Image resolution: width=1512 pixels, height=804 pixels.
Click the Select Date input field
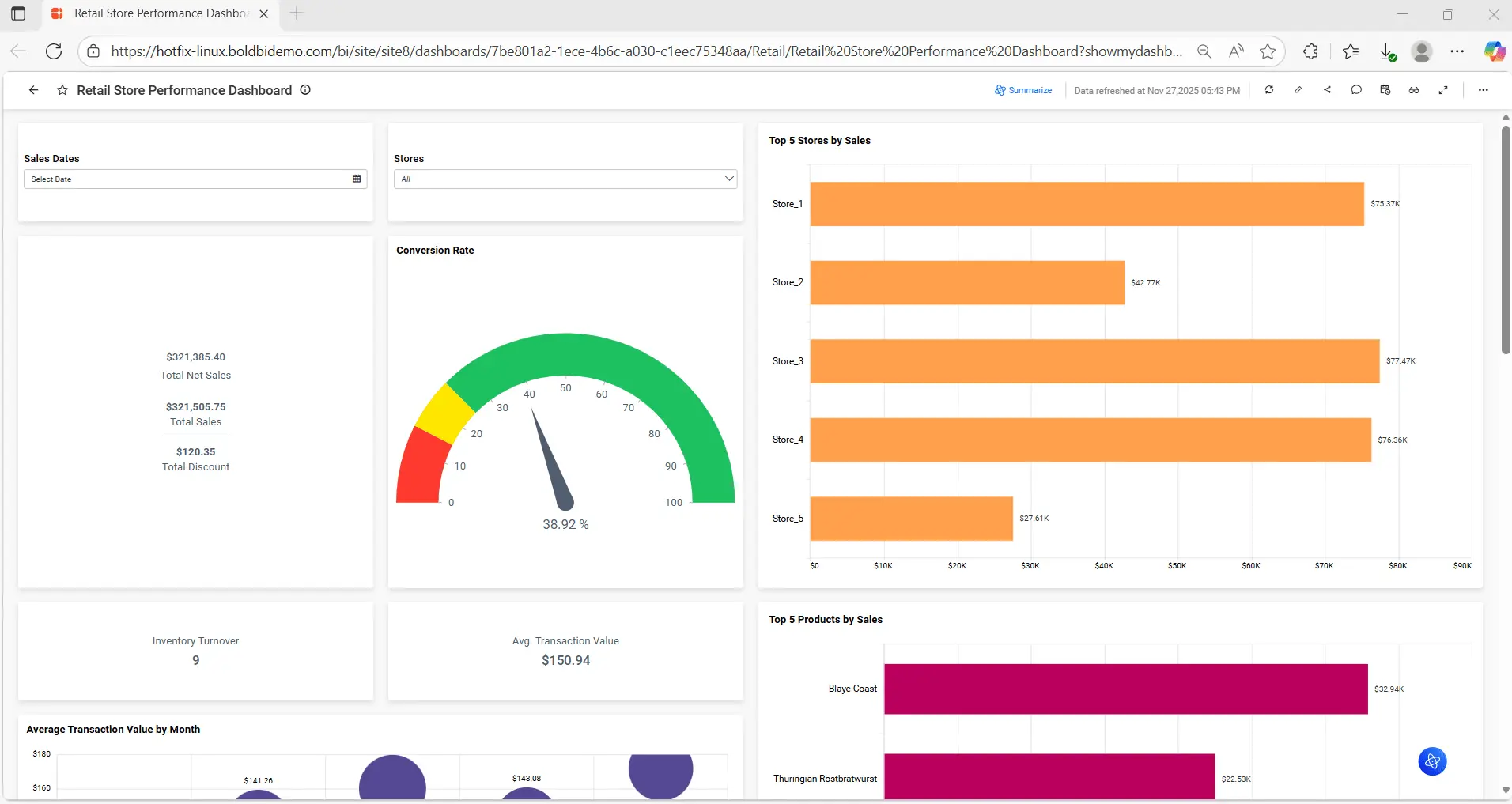pos(195,179)
